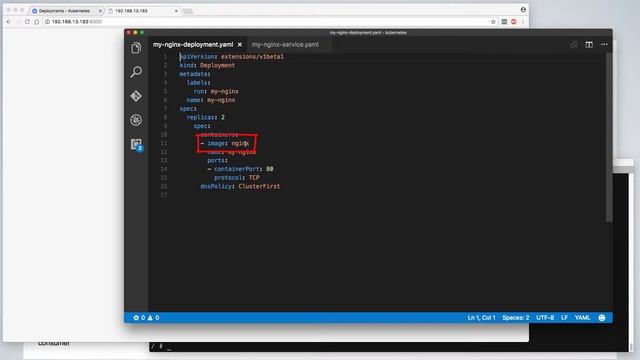This screenshot has height=360, width=640.
Task: Click the terminal window prompt behind VS Code
Action: pos(162,347)
